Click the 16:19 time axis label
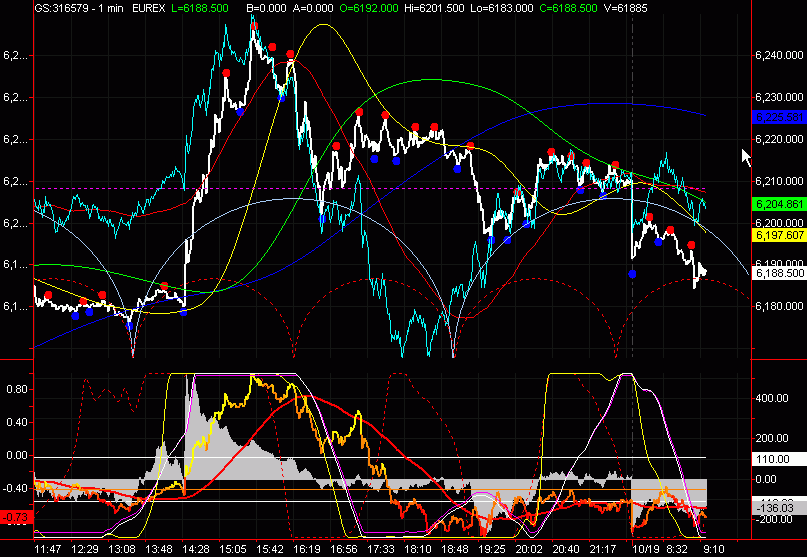The width and height of the screenshot is (807, 557). tap(307, 549)
